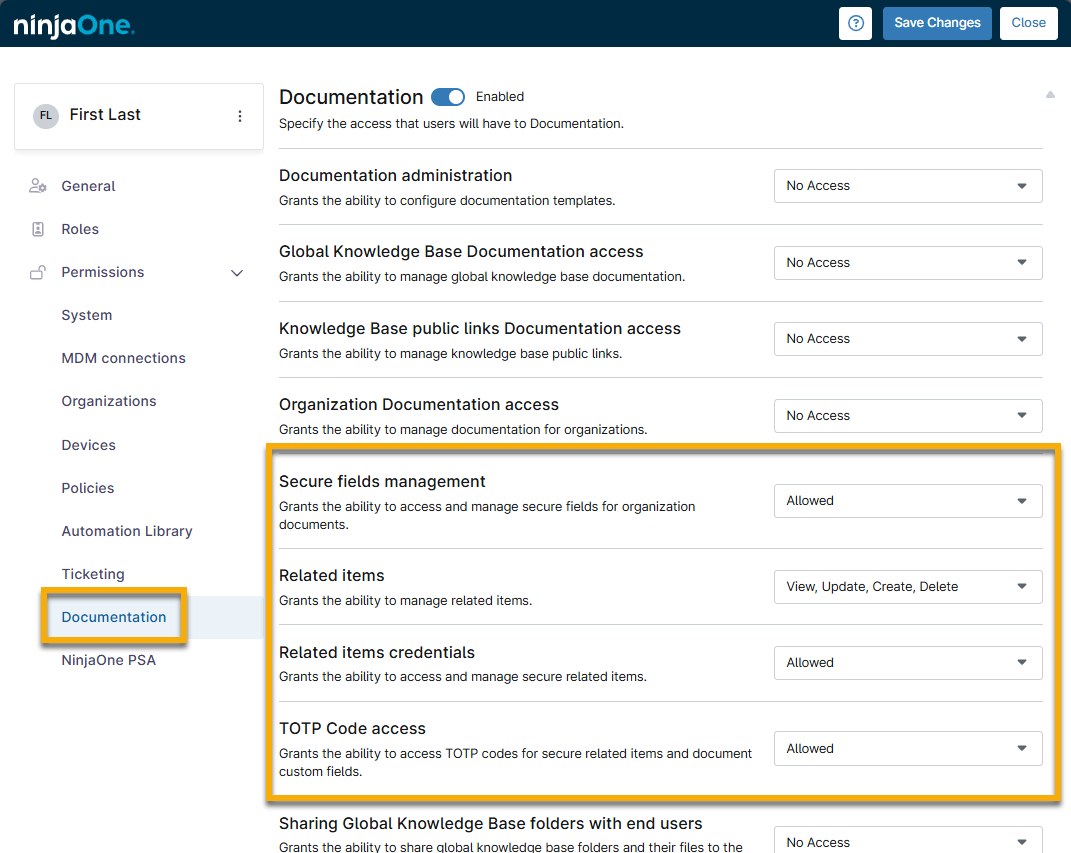Open the Documentation administration access dropdown
Viewport: 1071px width, 853px height.
tap(907, 186)
